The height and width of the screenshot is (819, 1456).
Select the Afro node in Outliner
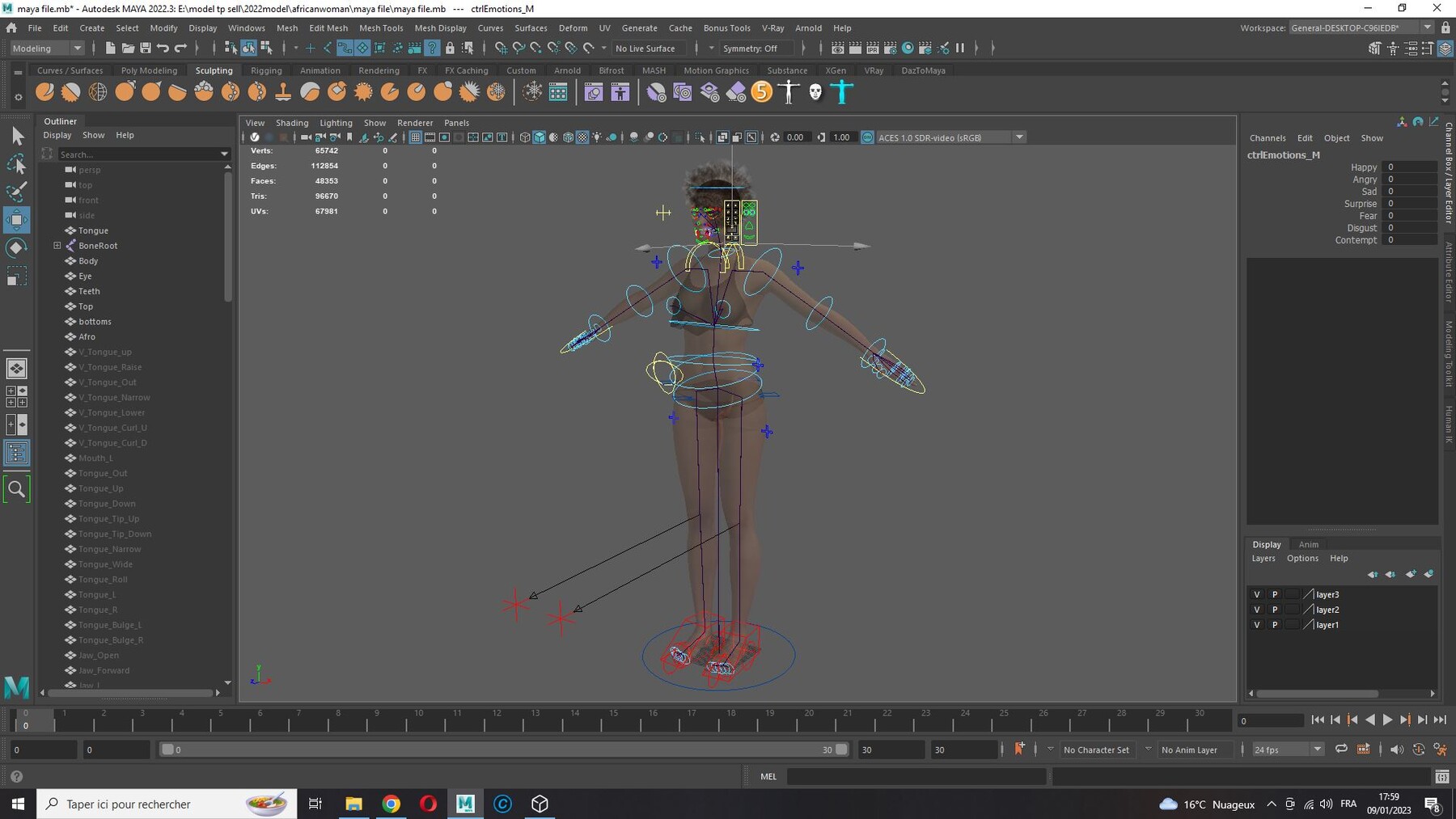[x=87, y=336]
